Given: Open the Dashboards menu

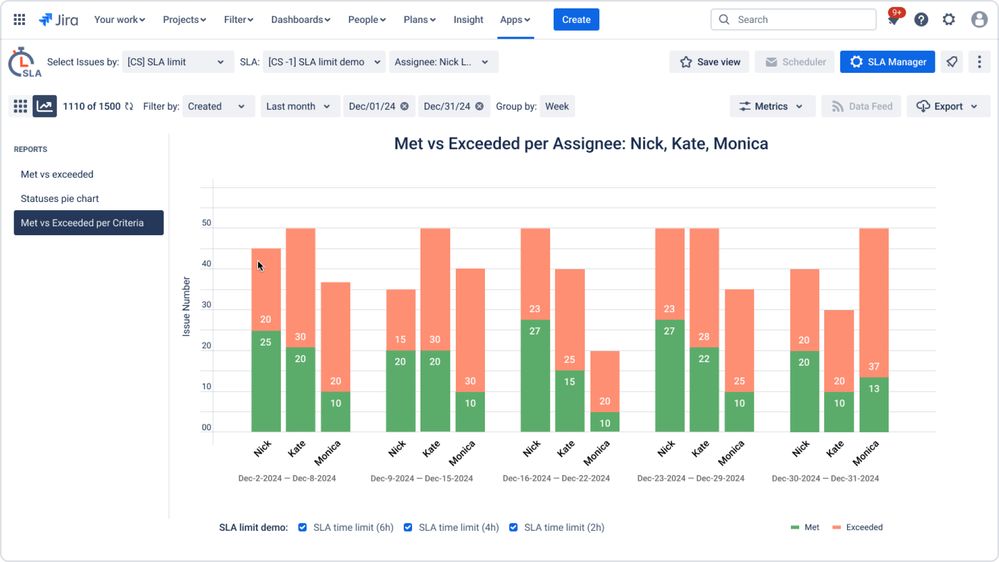Looking at the screenshot, I should 301,20.
